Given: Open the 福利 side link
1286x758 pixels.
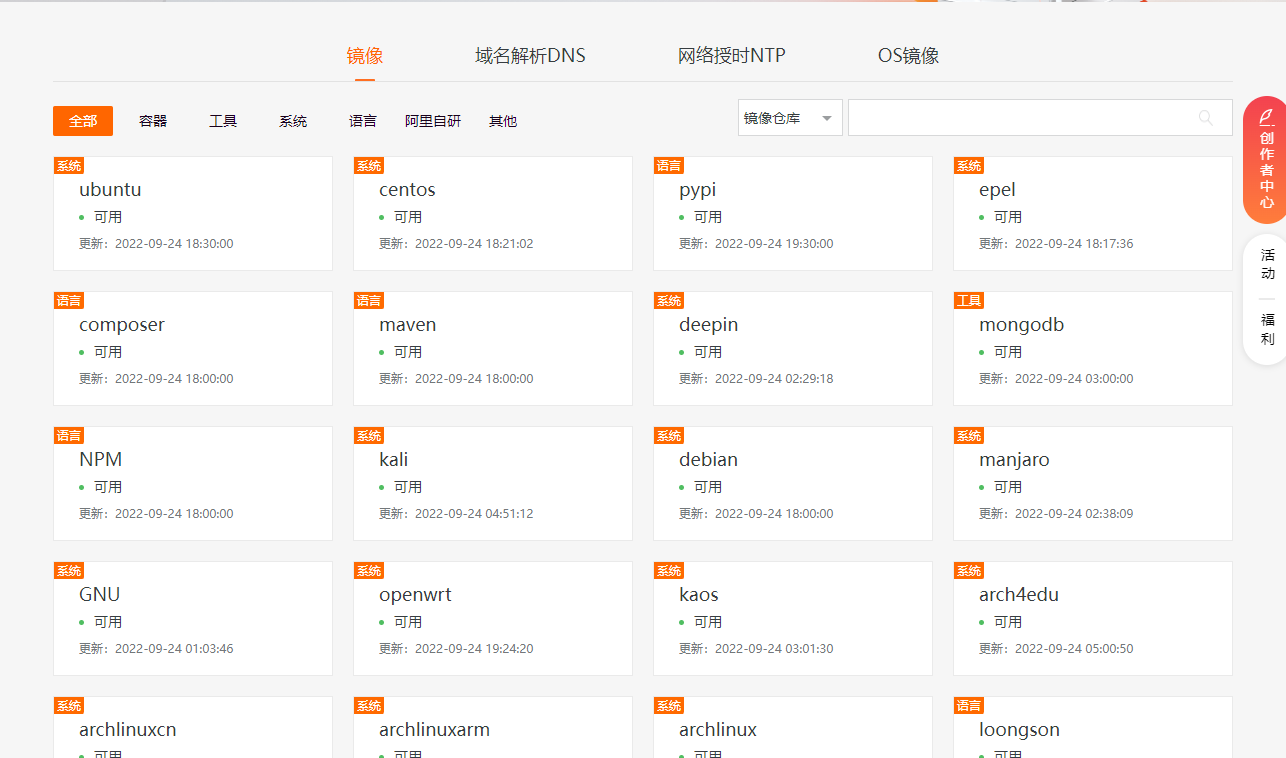Looking at the screenshot, I should point(1268,329).
